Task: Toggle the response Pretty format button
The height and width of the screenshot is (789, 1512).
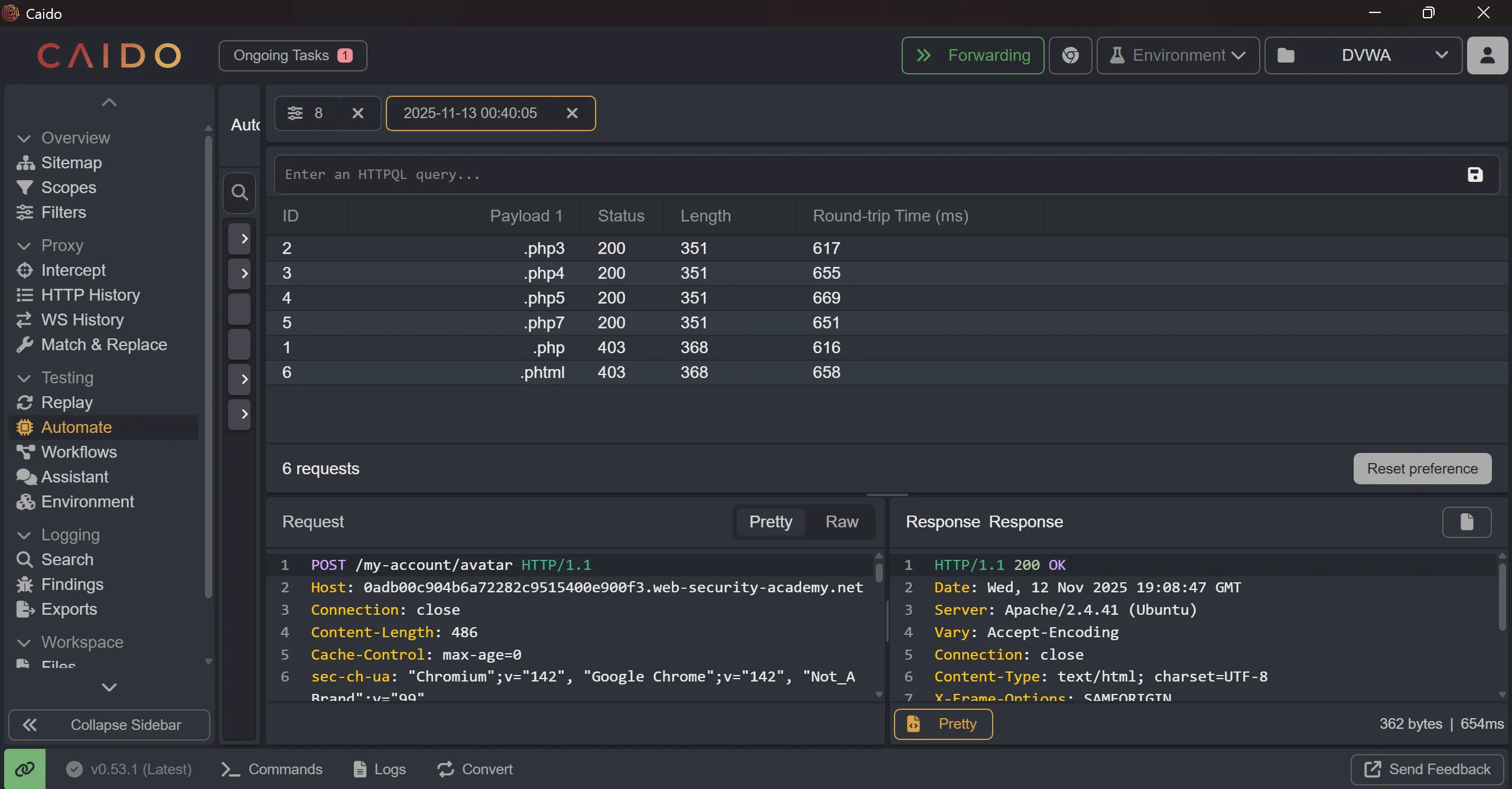Action: tap(943, 724)
